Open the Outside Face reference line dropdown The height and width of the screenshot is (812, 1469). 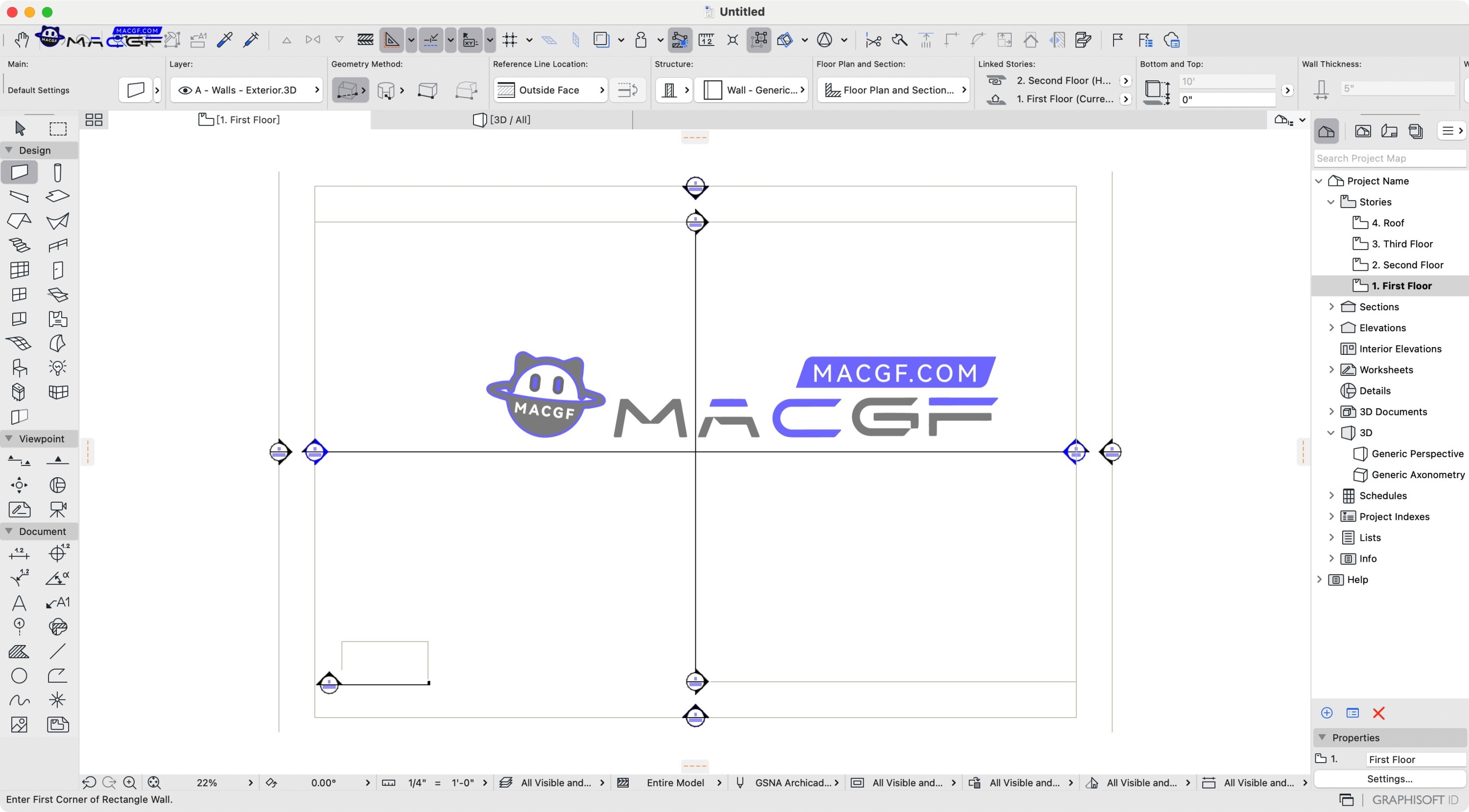(x=550, y=90)
